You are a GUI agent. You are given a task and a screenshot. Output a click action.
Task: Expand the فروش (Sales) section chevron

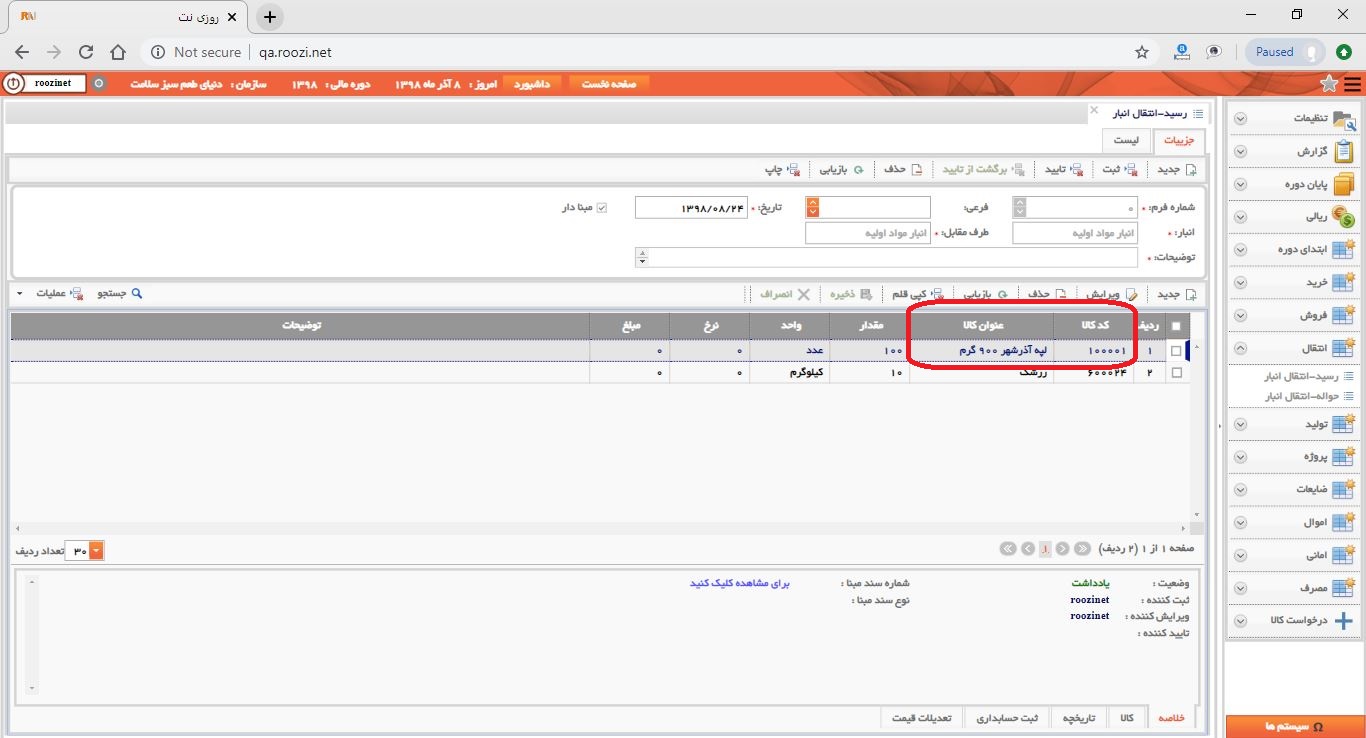(x=1240, y=316)
